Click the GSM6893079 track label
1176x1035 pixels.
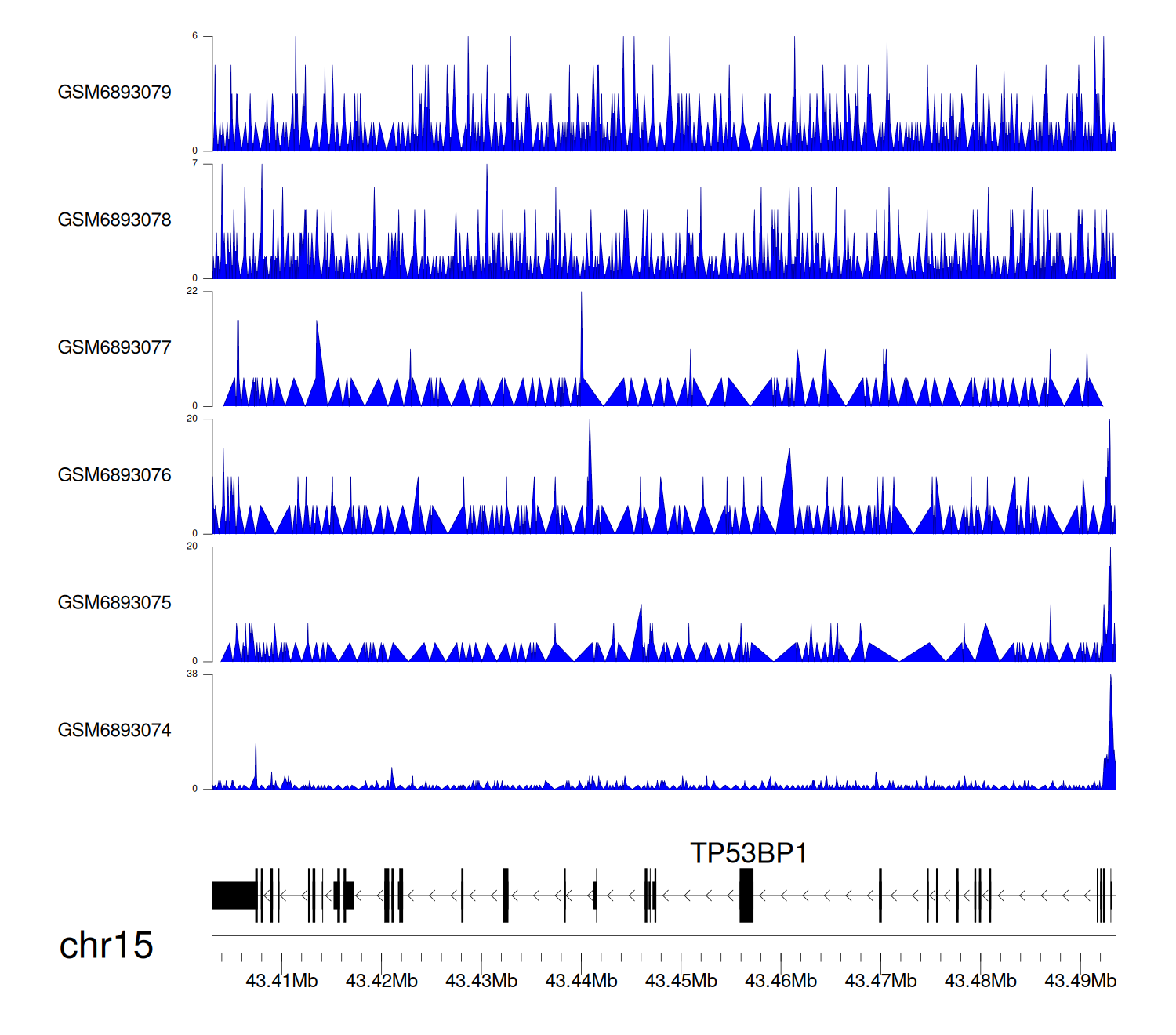[114, 93]
